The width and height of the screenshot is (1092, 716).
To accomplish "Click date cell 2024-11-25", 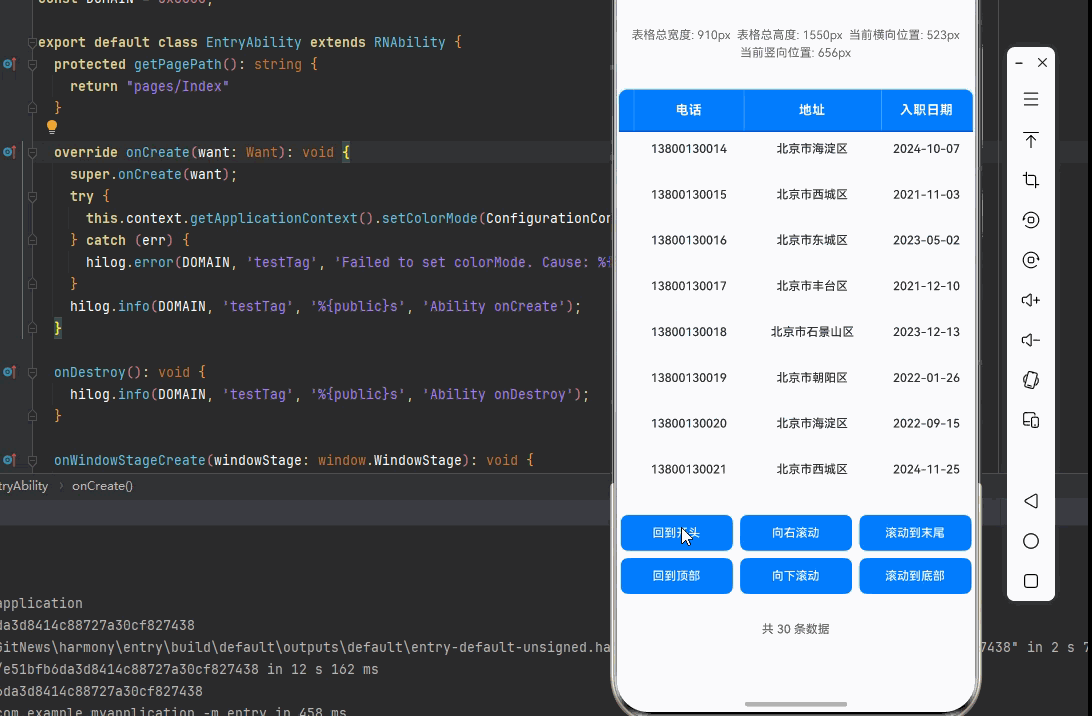I will pos(926,469).
